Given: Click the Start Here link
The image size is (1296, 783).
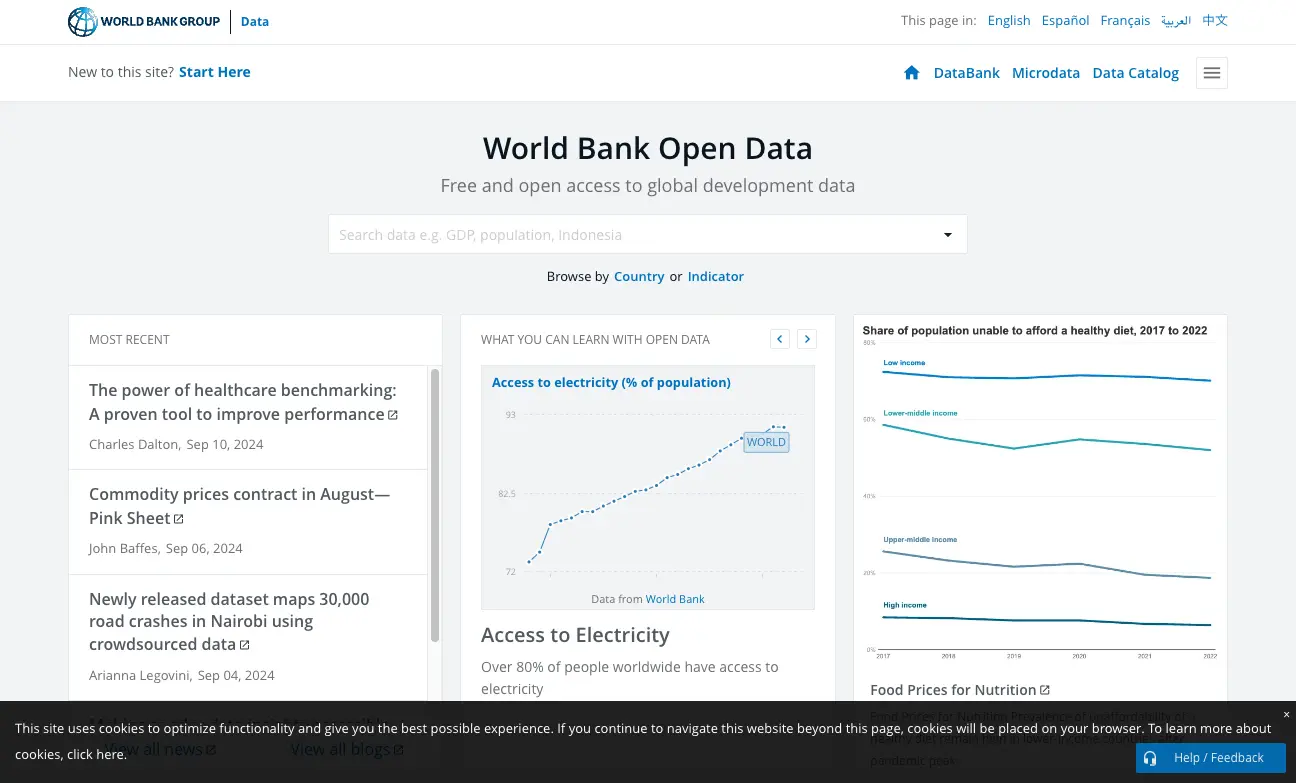Looking at the screenshot, I should pyautogui.click(x=214, y=72).
